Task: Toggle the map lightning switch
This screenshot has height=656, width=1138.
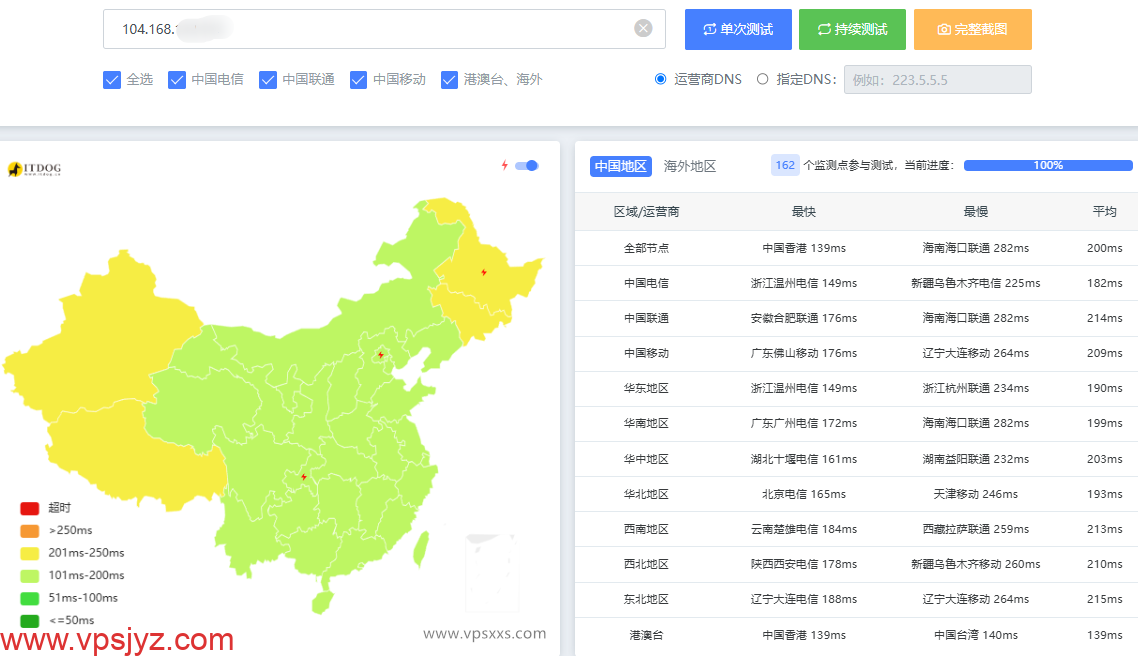Action: pos(527,166)
